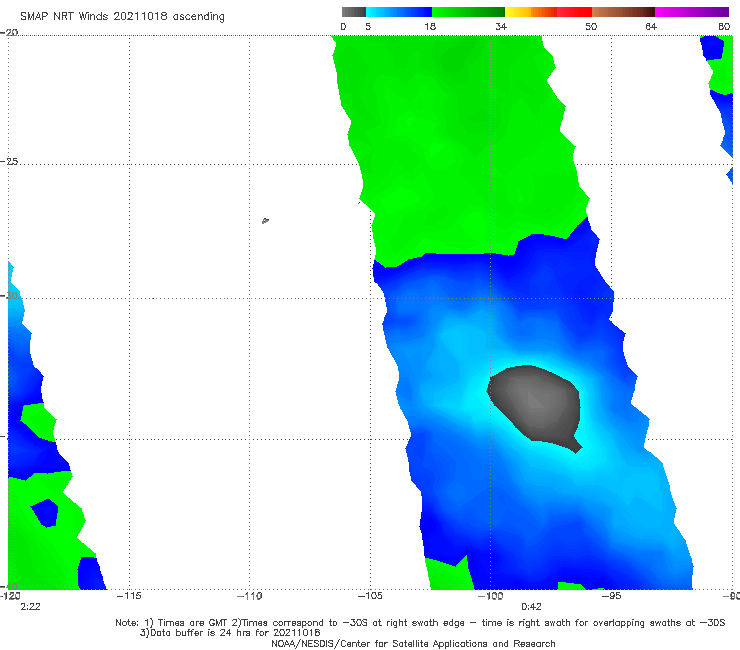The height and width of the screenshot is (650, 740).
Task: Click the yellow-orange segment of the color bar
Action: point(531,12)
